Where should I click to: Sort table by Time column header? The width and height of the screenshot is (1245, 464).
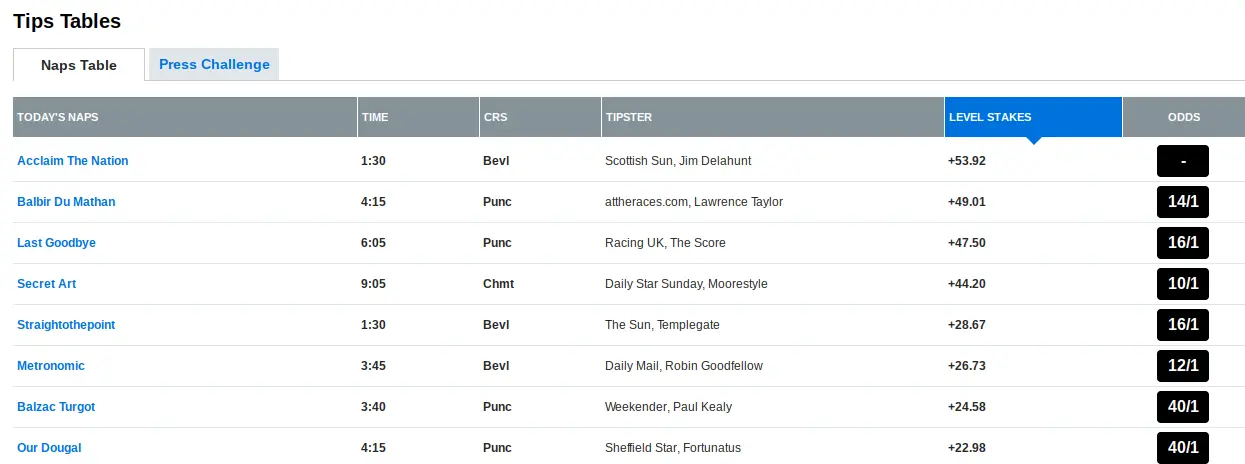coord(375,117)
